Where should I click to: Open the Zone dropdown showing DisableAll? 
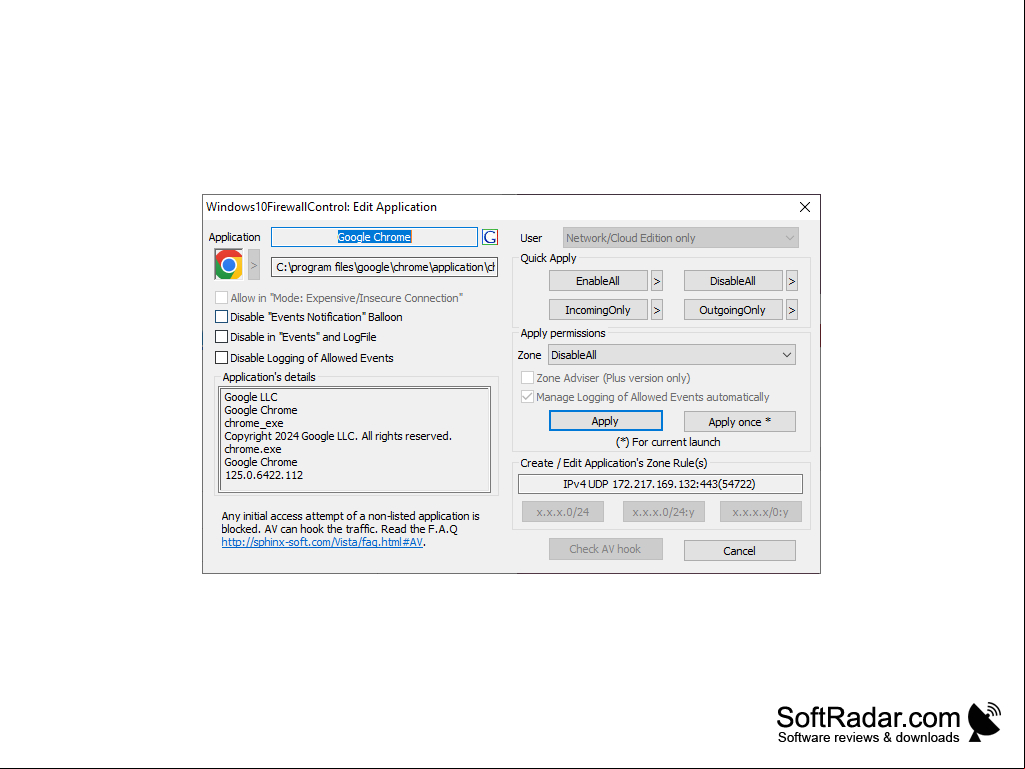pos(672,355)
